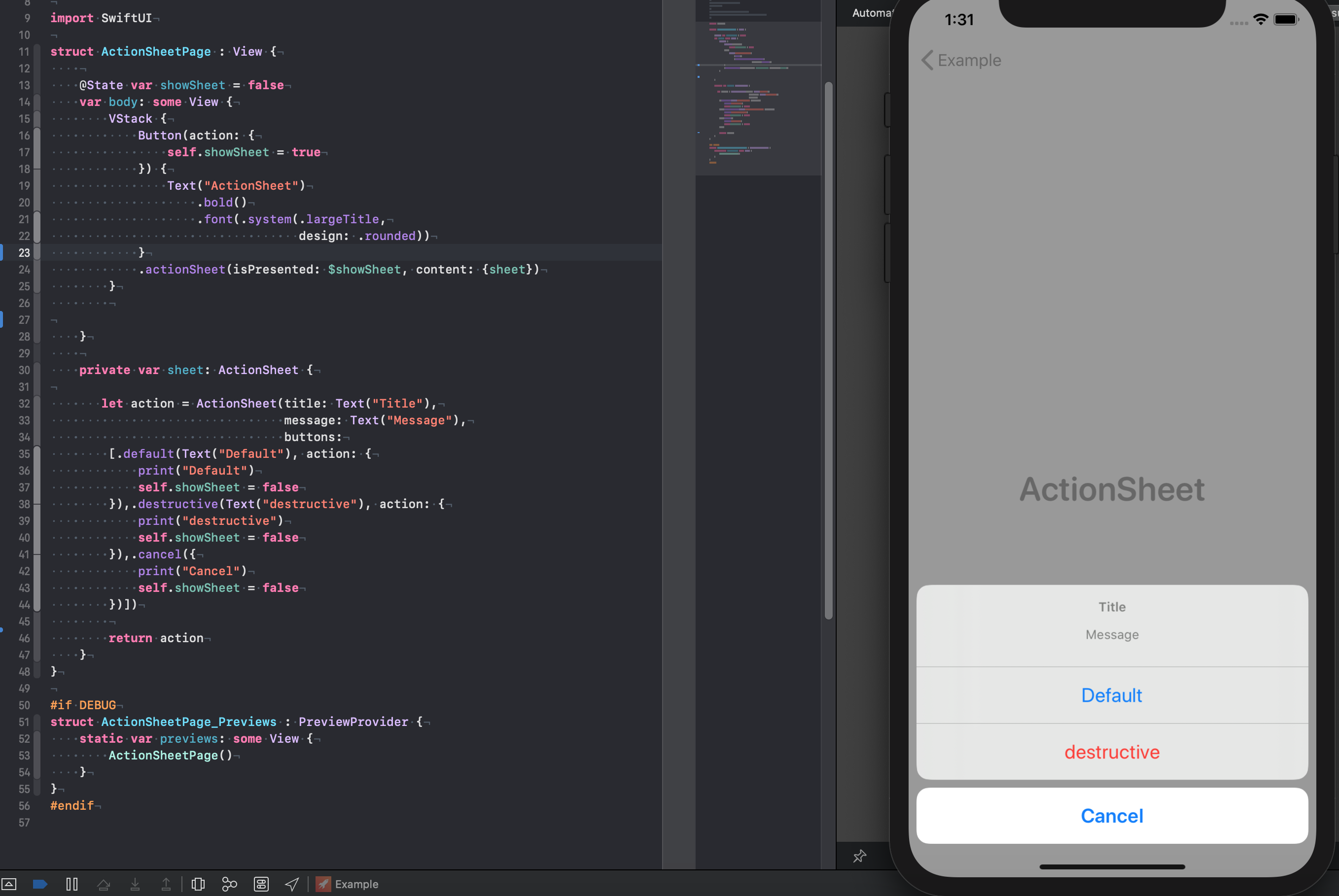Tap Cancel in the action sheet preview
This screenshot has height=896, width=1339.
click(1111, 816)
